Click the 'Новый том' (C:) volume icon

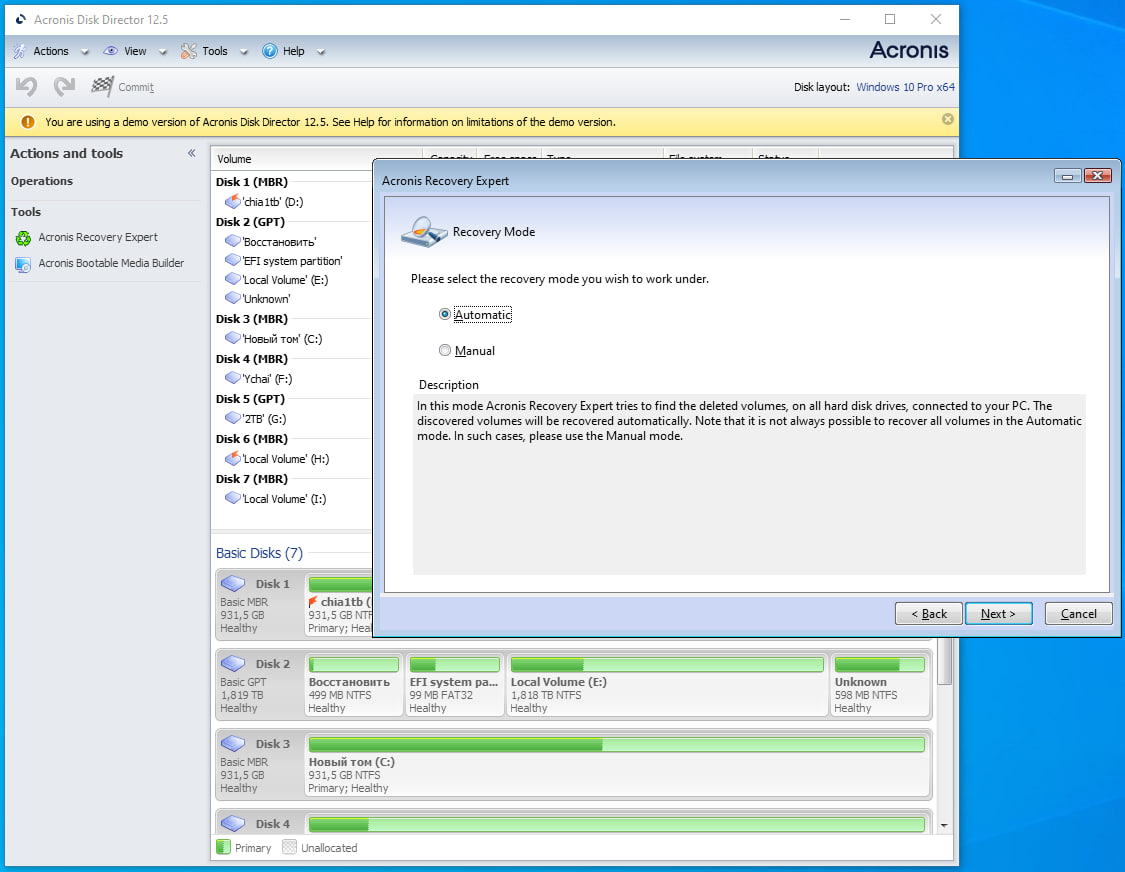click(232, 337)
